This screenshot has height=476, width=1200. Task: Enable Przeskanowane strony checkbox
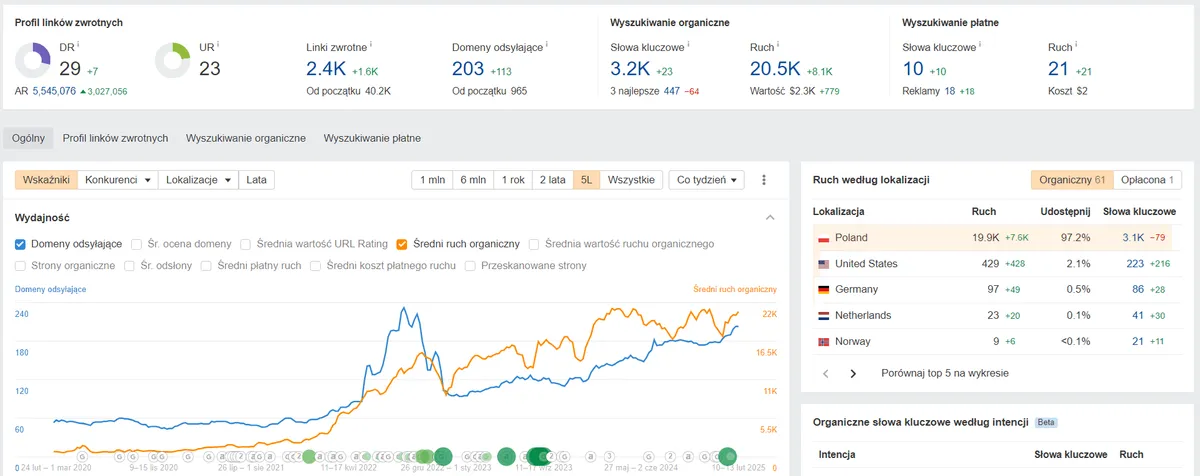(x=471, y=266)
